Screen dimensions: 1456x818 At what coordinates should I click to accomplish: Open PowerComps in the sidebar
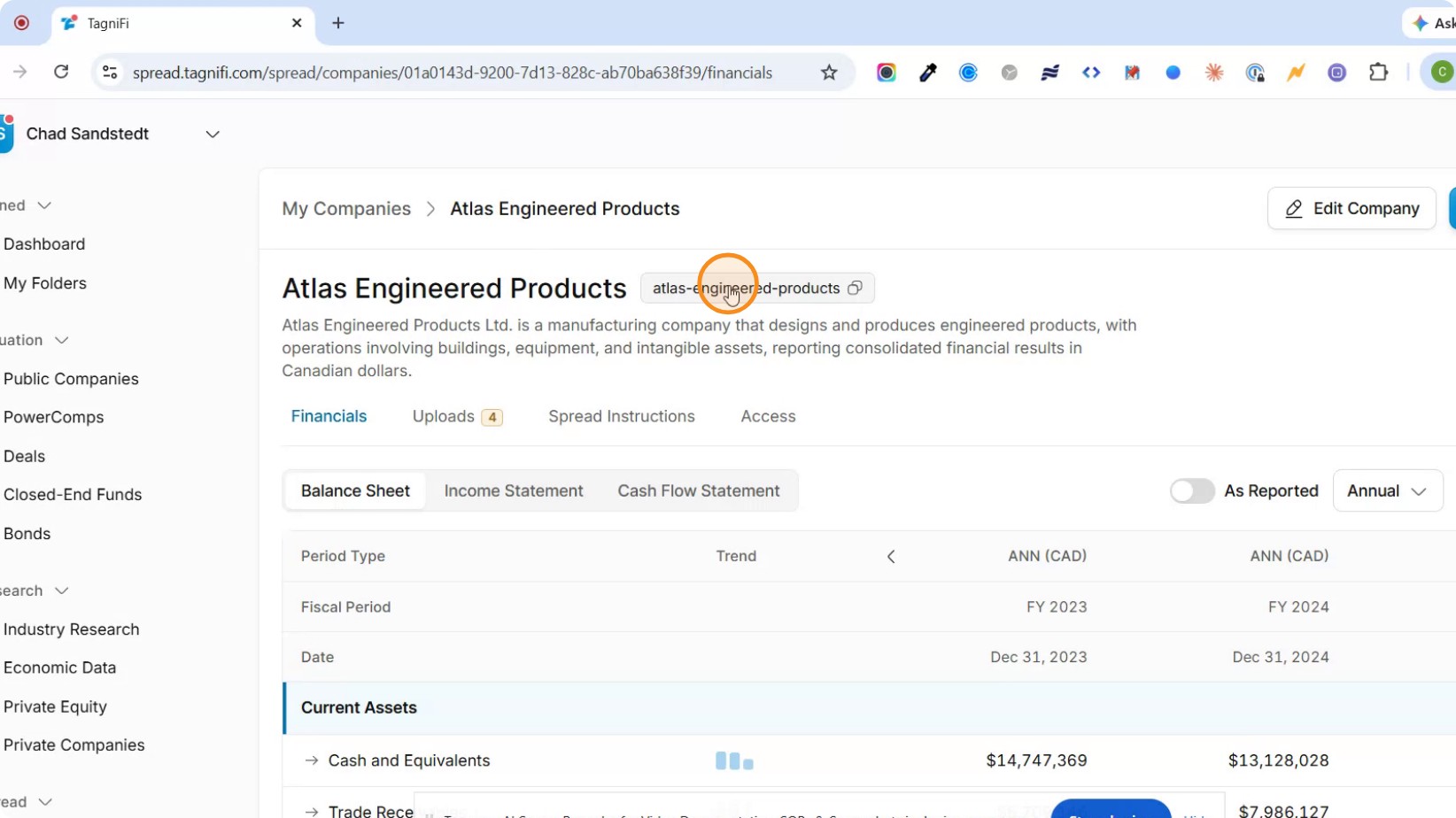pos(53,417)
